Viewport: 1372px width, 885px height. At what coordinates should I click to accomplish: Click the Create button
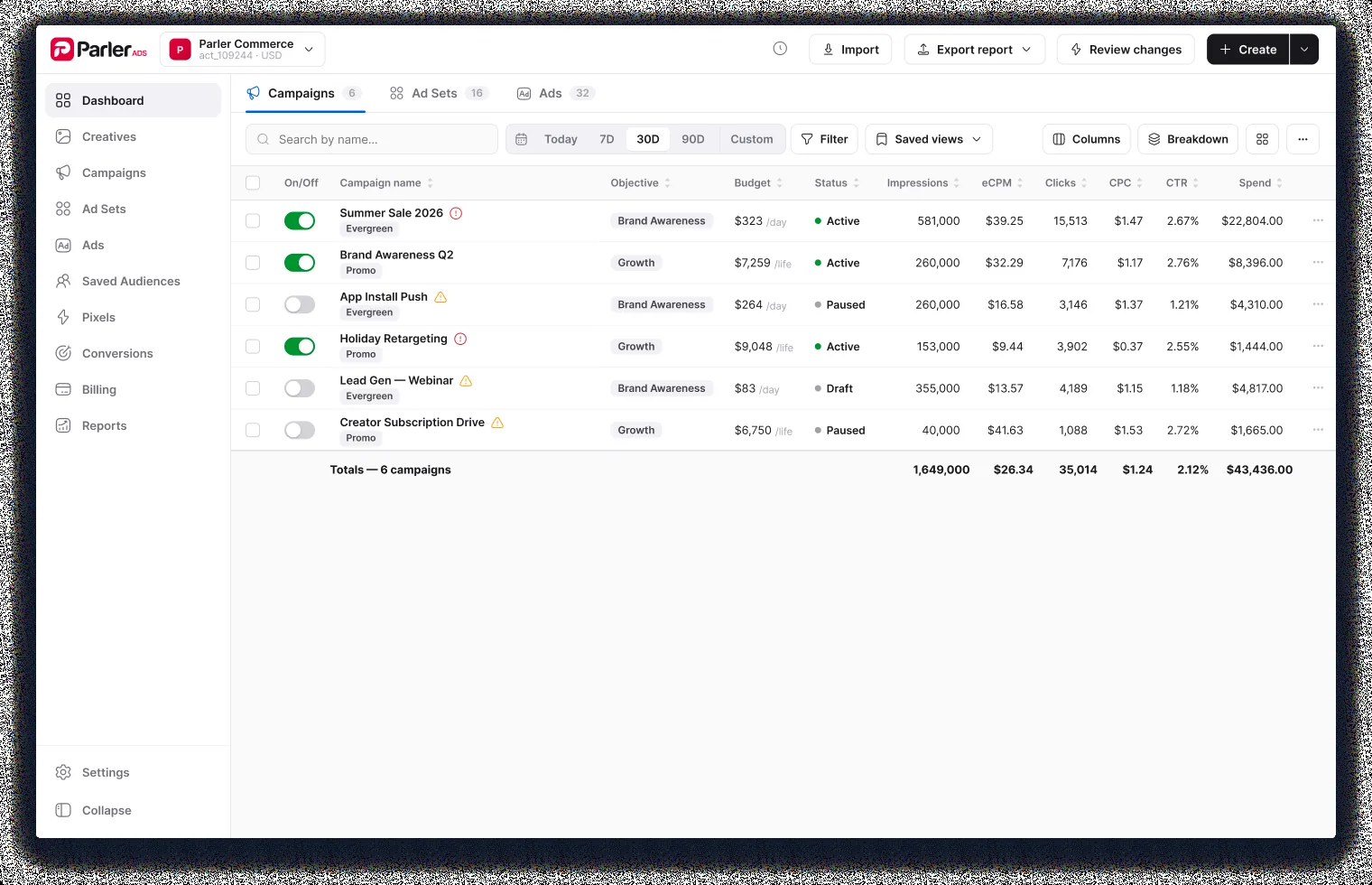(x=1248, y=49)
